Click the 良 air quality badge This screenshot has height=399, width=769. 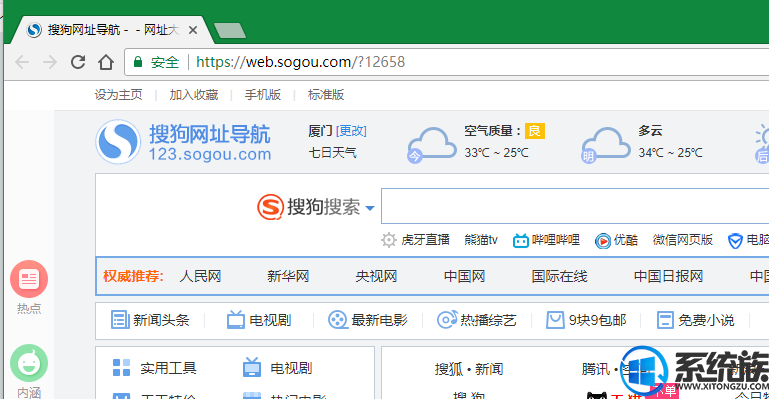coord(535,131)
